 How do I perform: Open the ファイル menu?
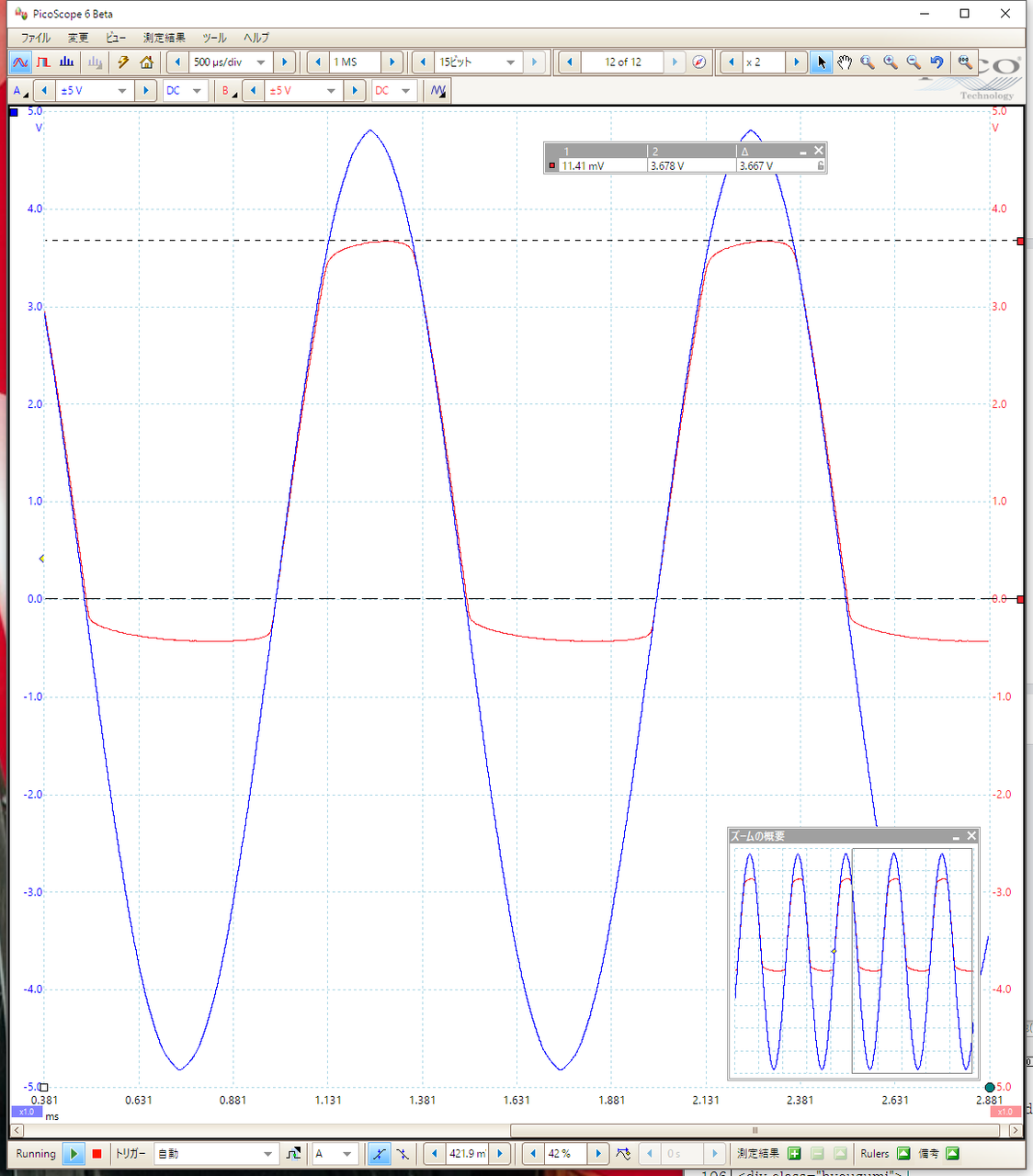36,38
